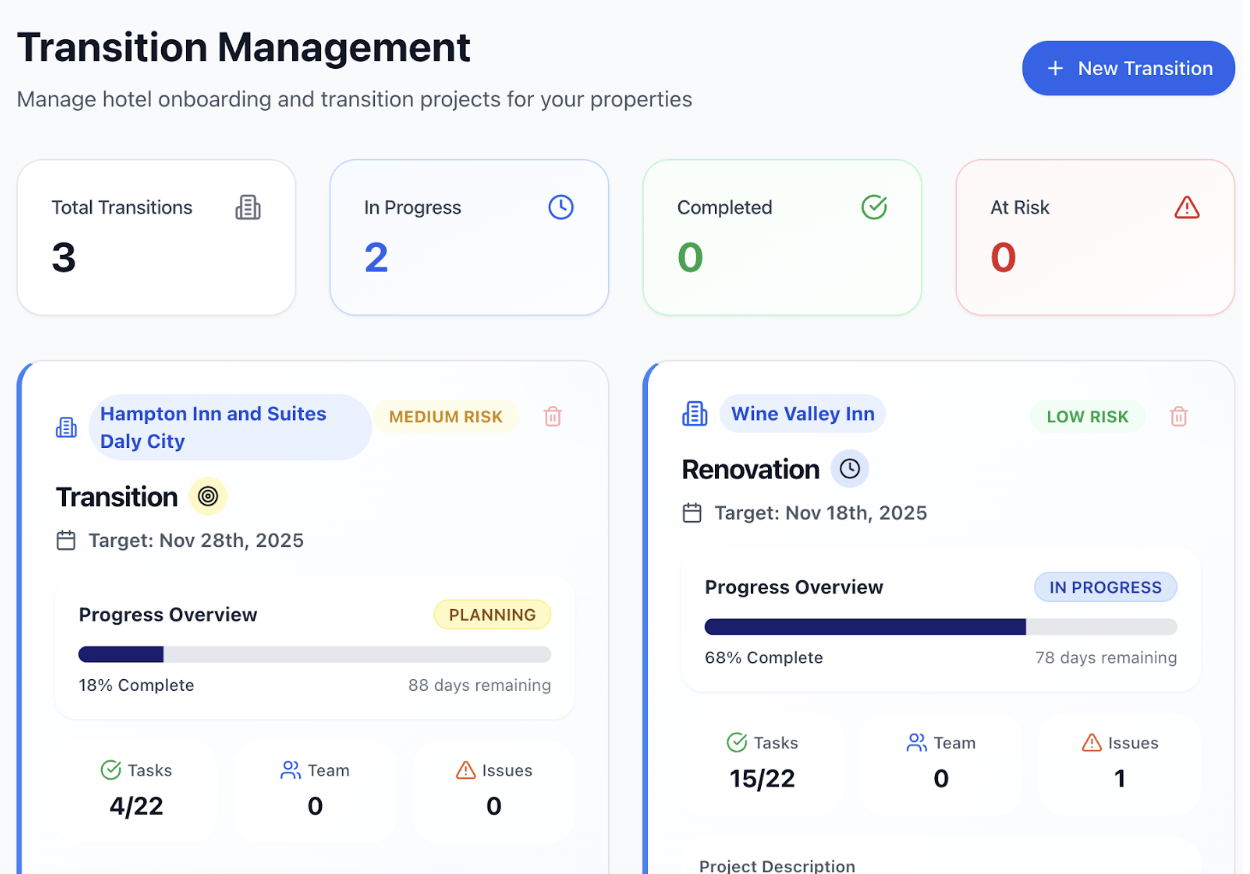Click the New Transition button

[1128, 68]
